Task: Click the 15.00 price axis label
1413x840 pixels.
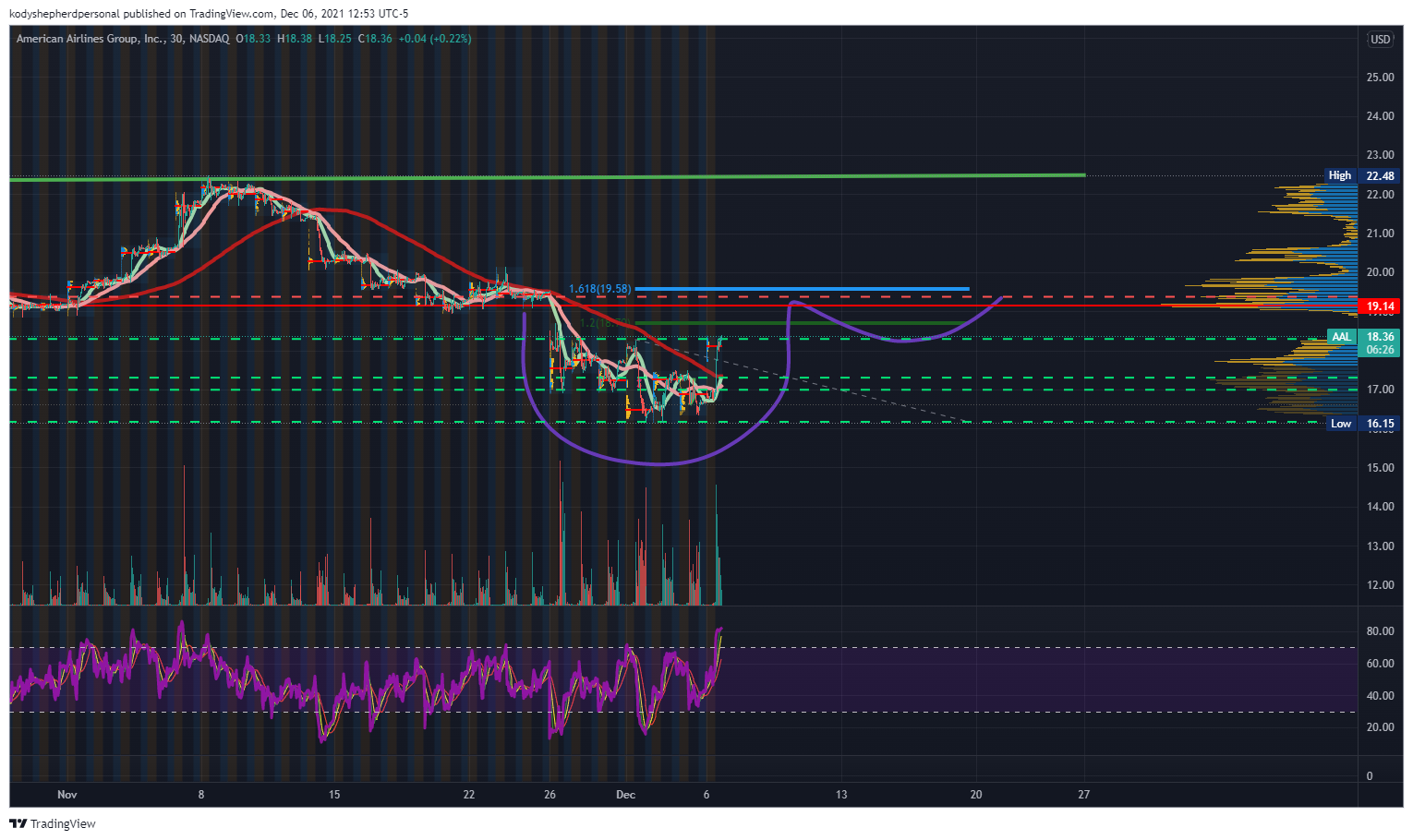Action: 1381,468
